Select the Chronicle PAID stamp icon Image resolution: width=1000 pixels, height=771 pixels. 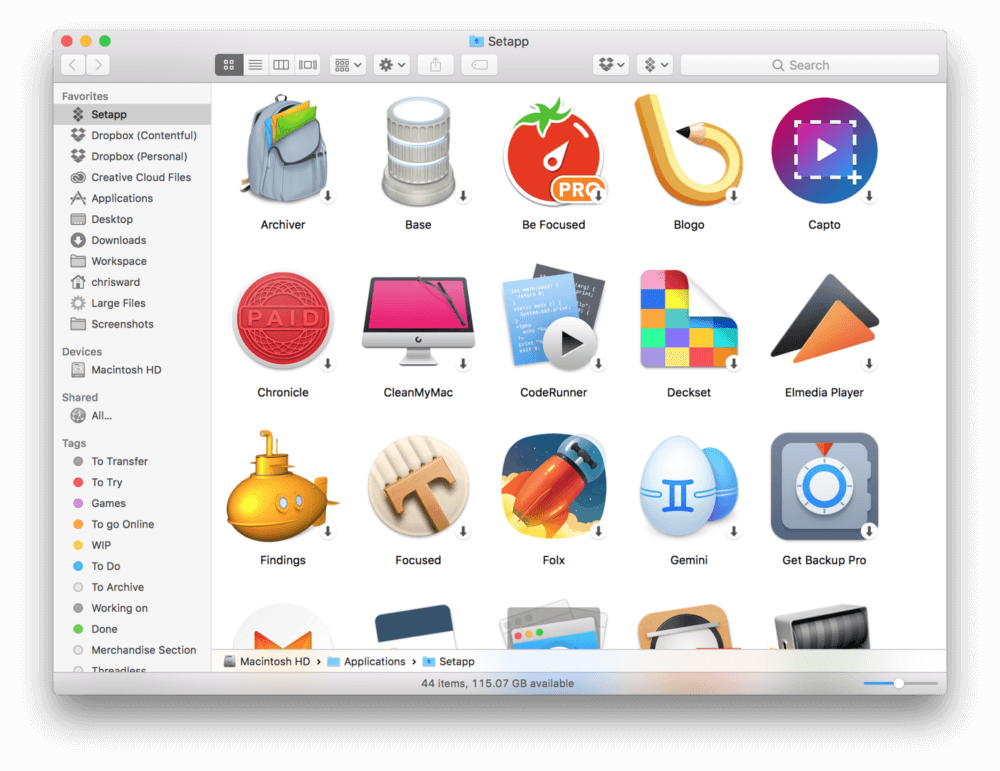(283, 319)
